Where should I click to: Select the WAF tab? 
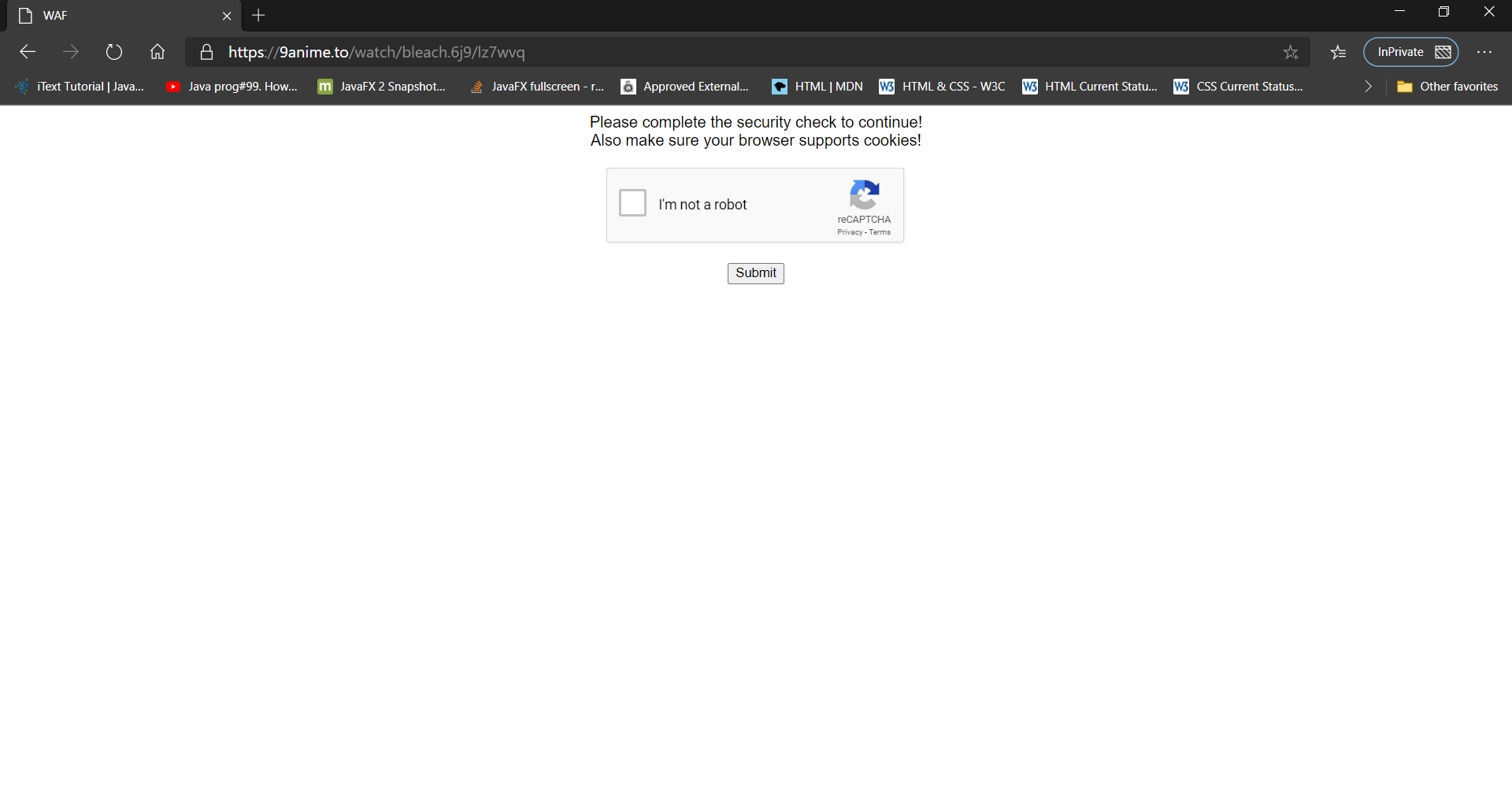(122, 16)
